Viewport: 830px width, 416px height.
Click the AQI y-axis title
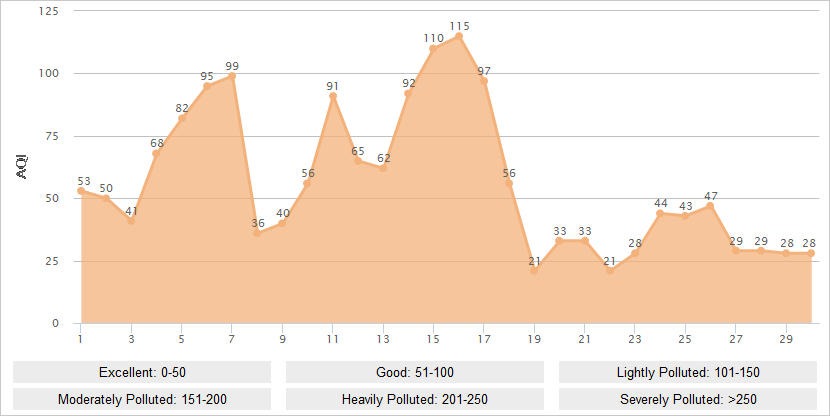22,167
